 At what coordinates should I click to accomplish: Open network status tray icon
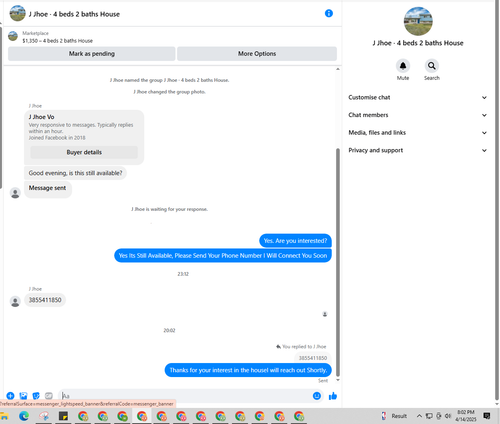(x=429, y=416)
